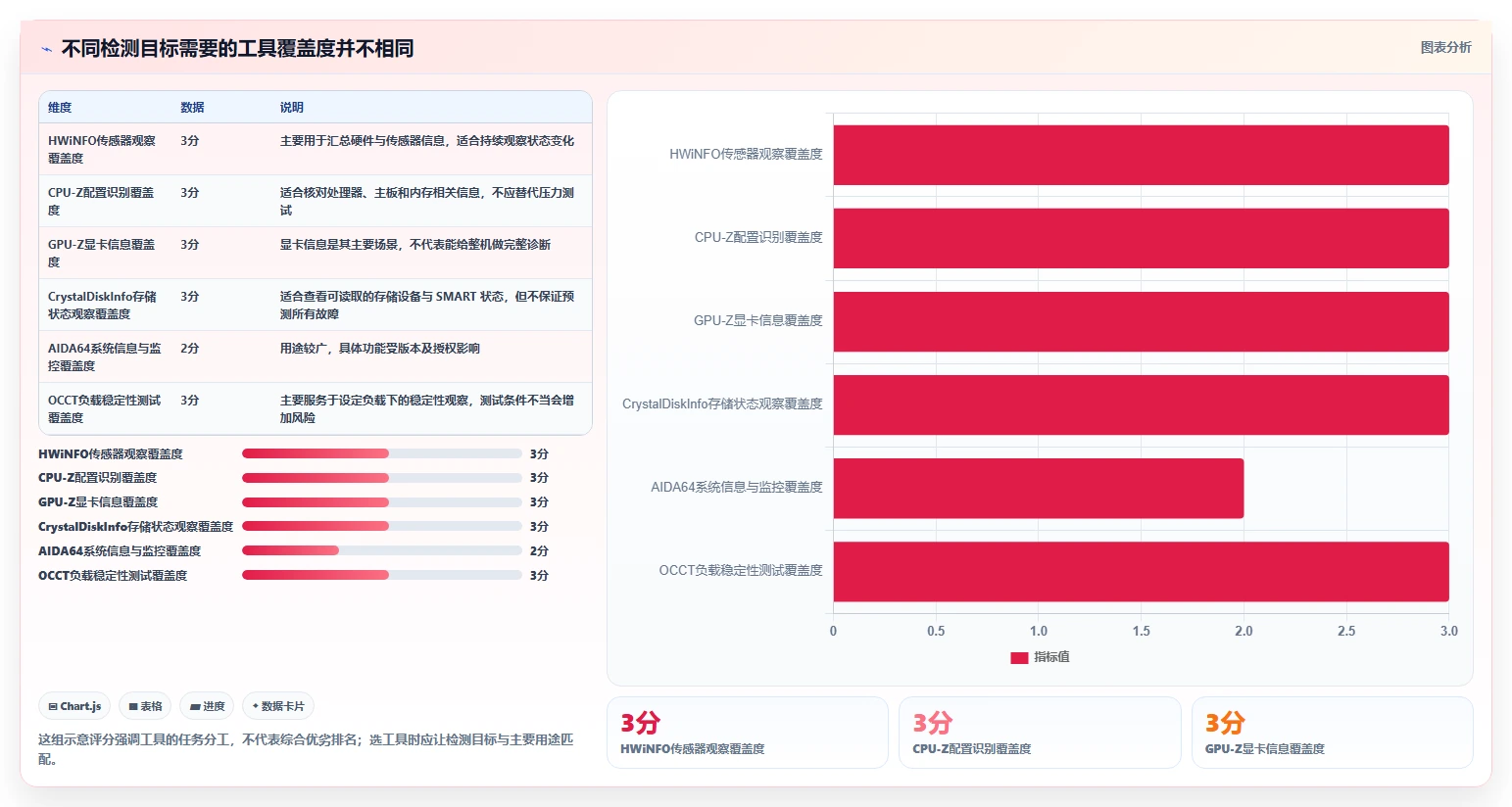Click the 数据 column header
The image size is (1512, 807).
192,108
